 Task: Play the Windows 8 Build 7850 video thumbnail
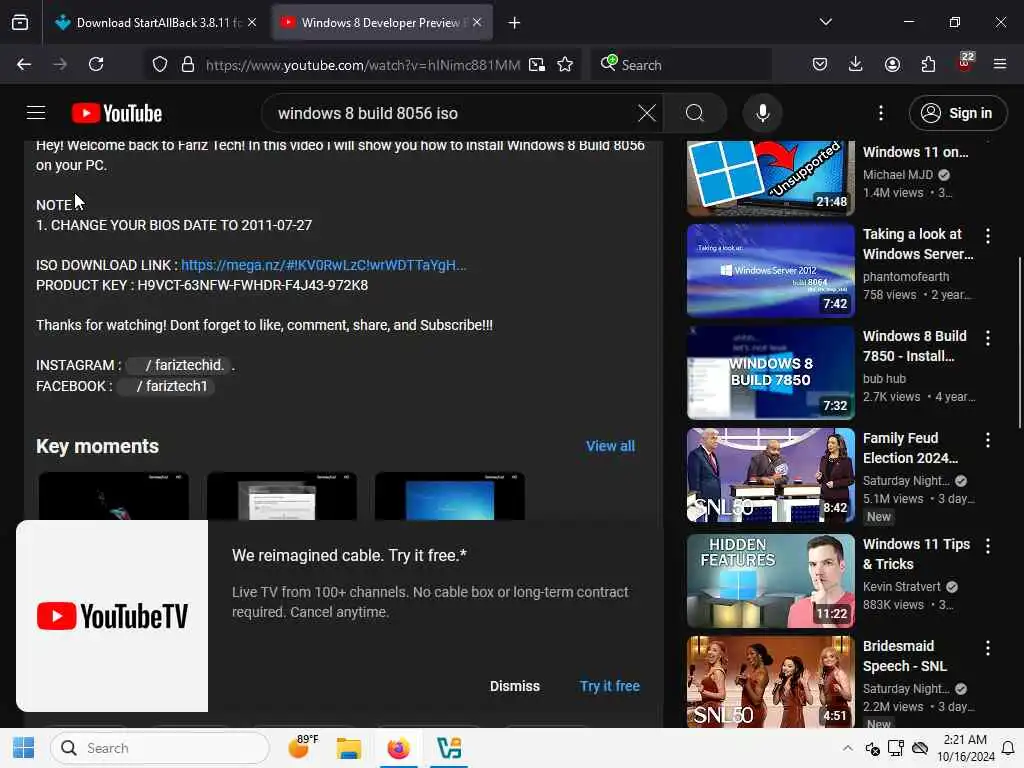[771, 372]
